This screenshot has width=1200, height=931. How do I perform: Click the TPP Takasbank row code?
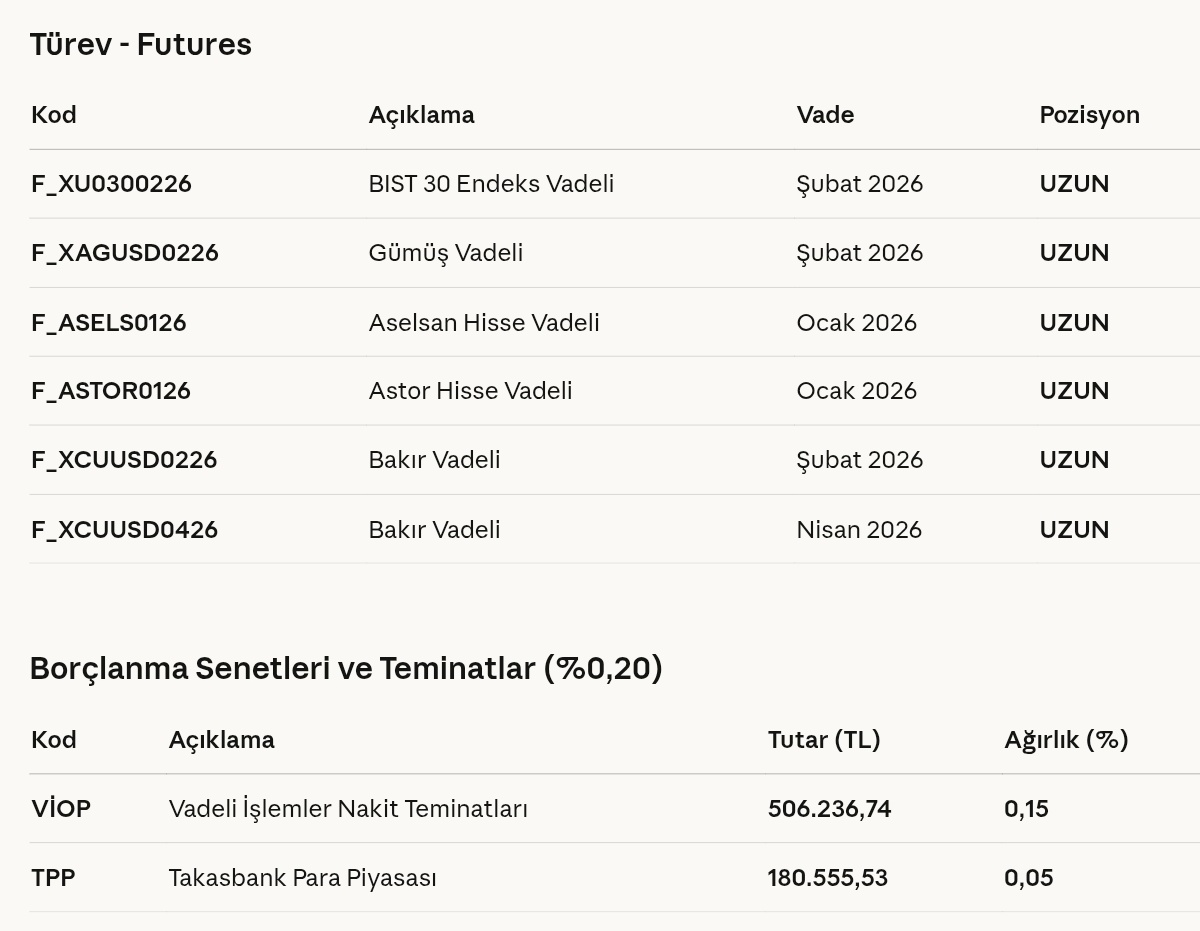pyautogui.click(x=53, y=878)
